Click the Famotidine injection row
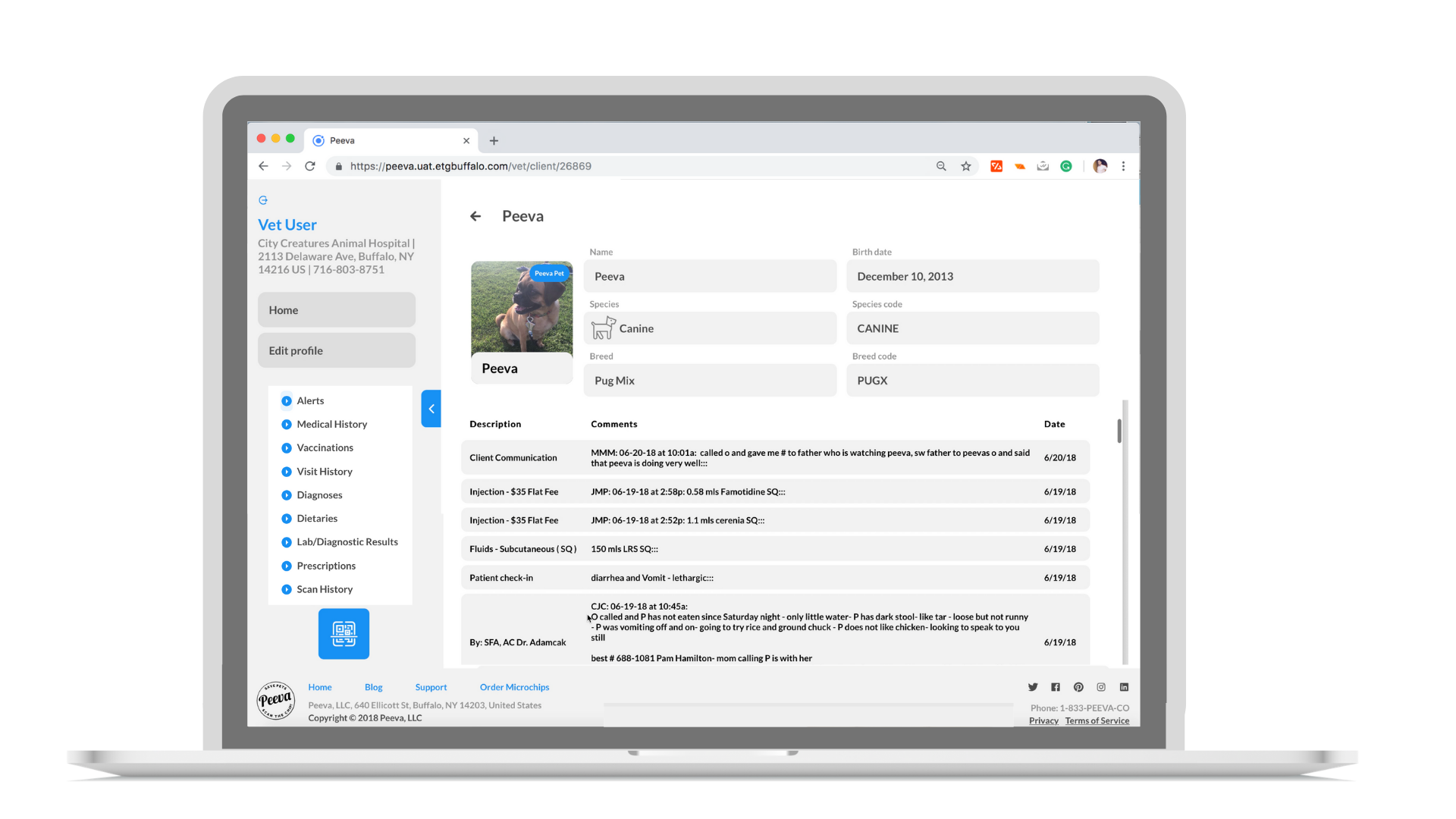This screenshot has height=819, width=1456. (x=775, y=492)
